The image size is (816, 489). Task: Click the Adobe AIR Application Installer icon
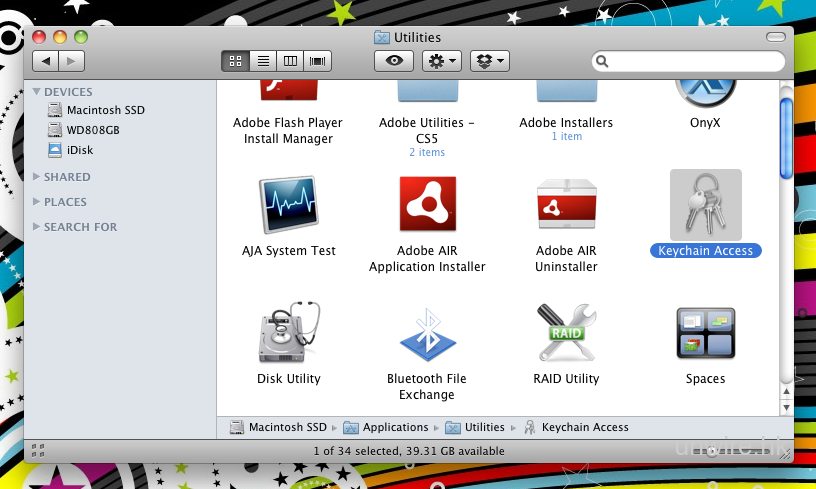click(x=427, y=204)
